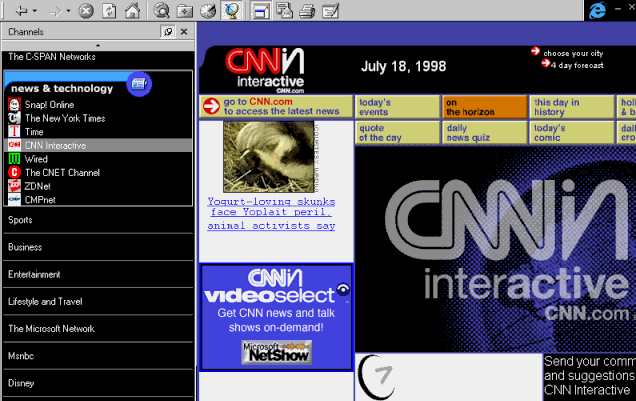Open the Forward button history dropdown
Viewport: 636px width, 401px height.
pos(69,11)
